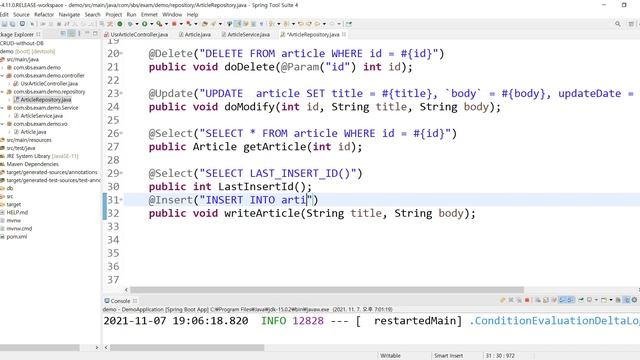Viewport: 640px width, 360px height.
Task: Click the Save All toolbar icon
Action: (12, 24)
